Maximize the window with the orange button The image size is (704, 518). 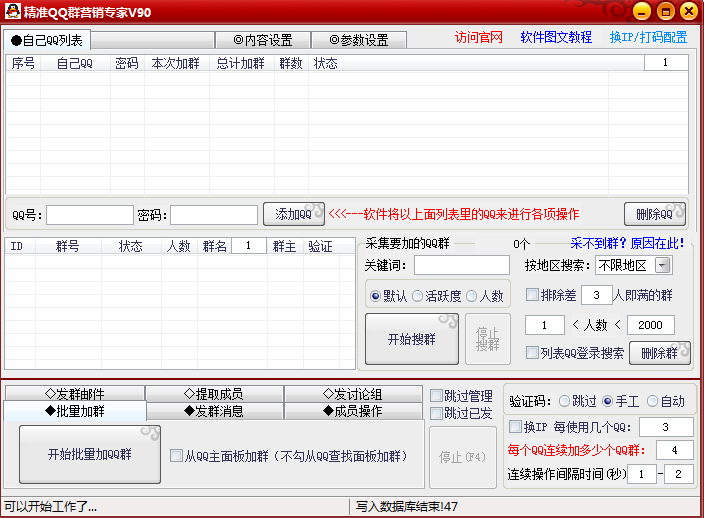coord(665,11)
